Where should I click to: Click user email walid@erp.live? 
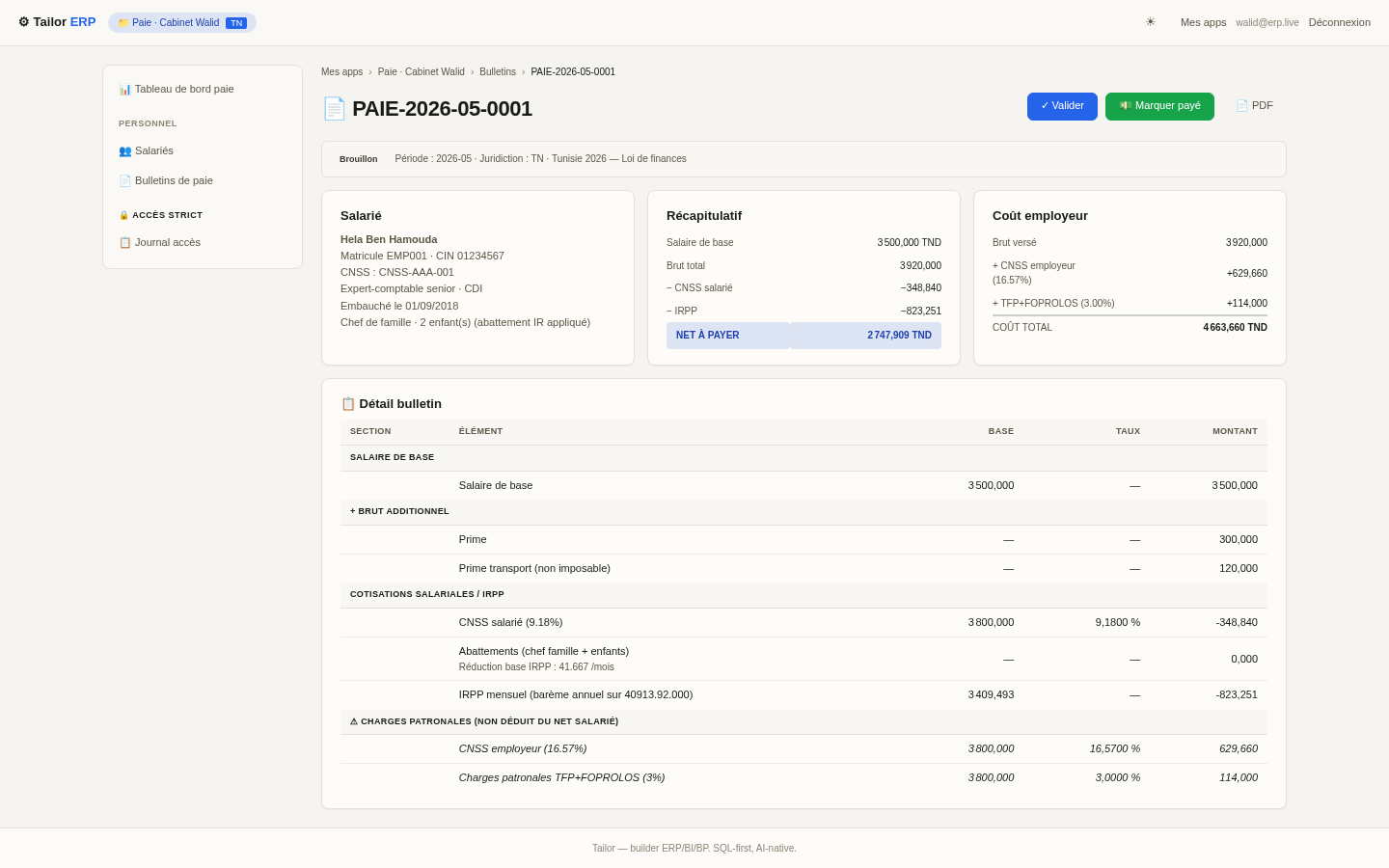1267,22
